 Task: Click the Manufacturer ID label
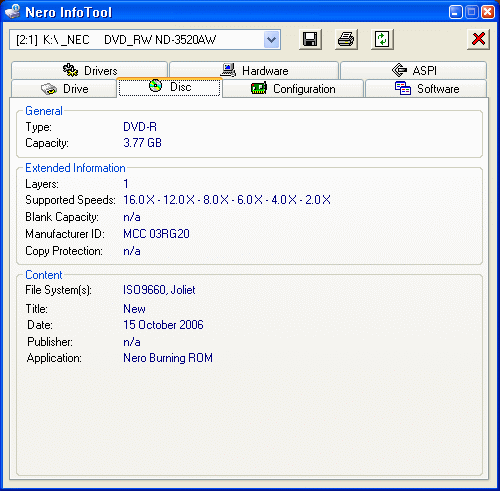click(x=65, y=234)
